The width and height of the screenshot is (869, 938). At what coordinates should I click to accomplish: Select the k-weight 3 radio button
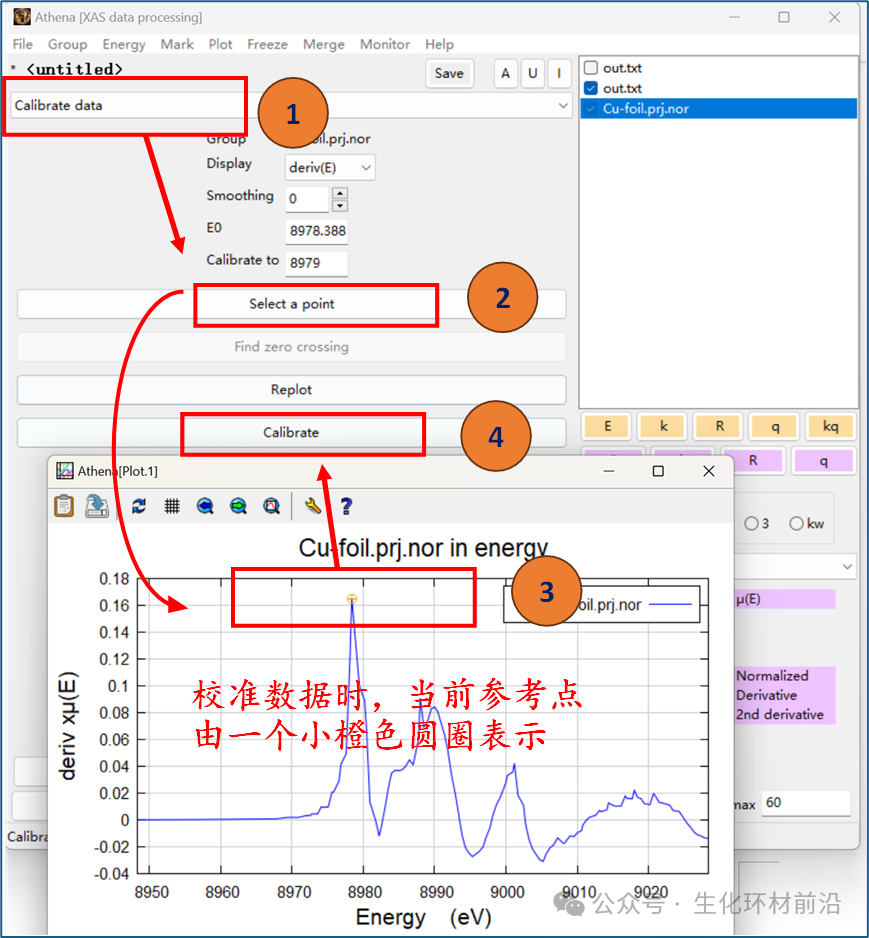coord(751,523)
